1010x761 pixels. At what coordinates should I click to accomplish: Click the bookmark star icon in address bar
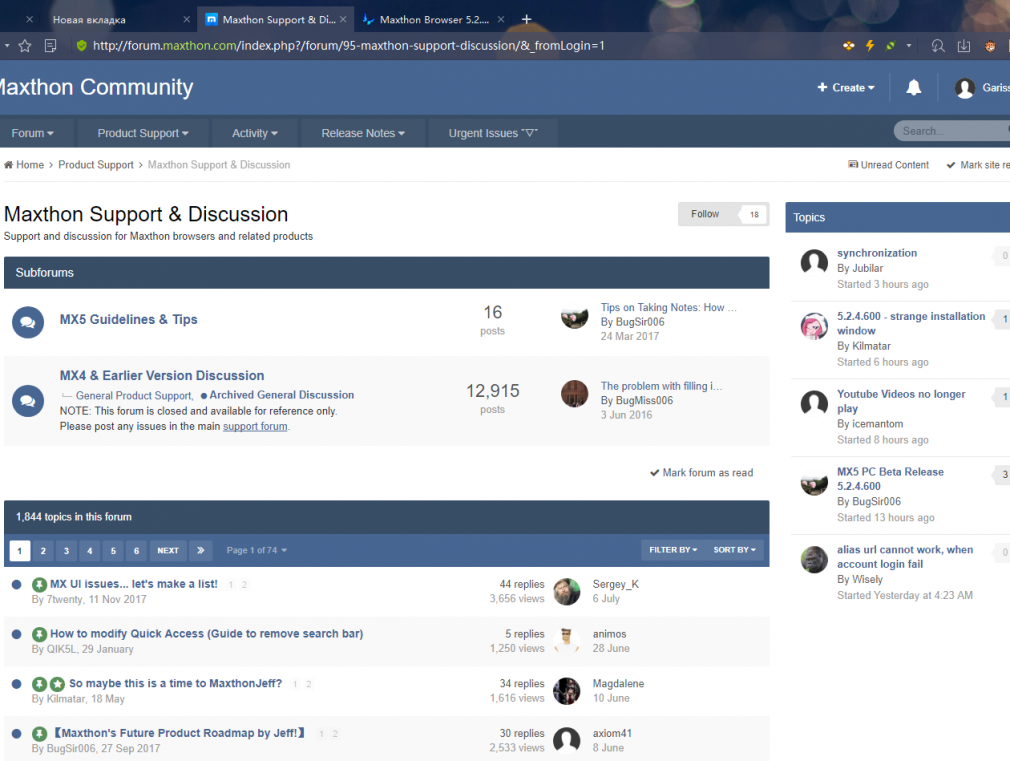[x=24, y=46]
